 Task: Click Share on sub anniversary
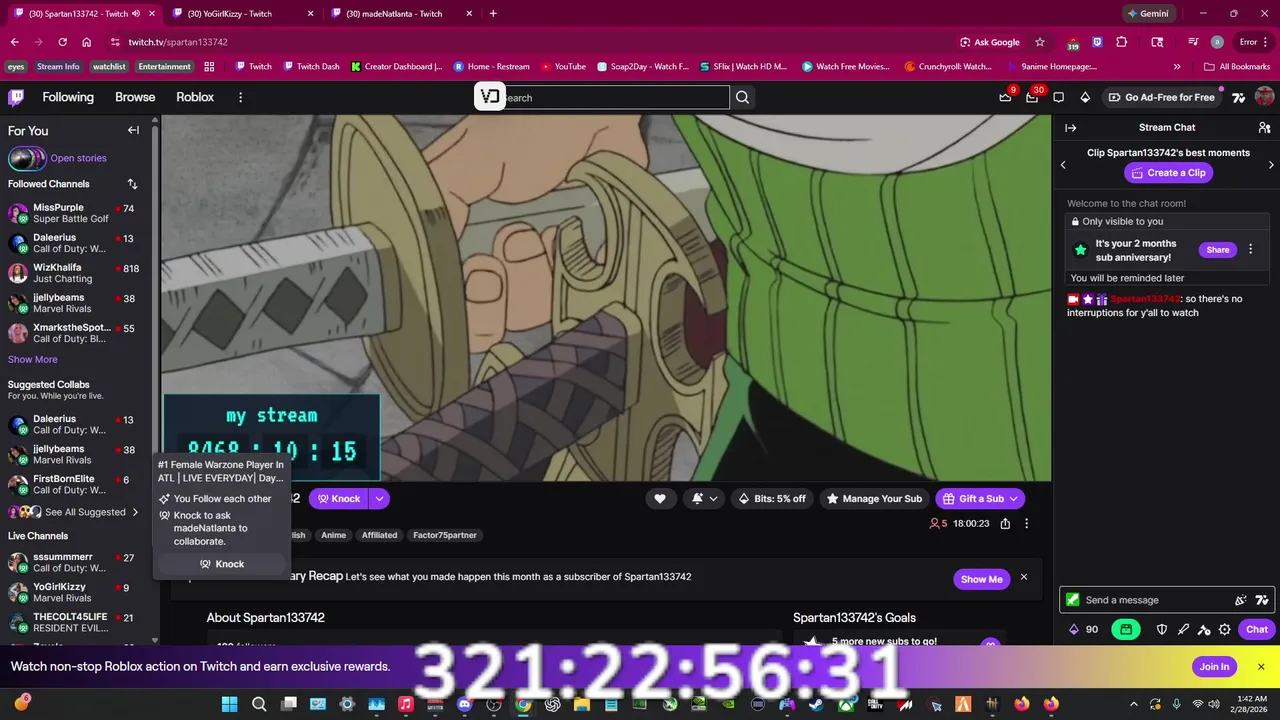click(1217, 250)
